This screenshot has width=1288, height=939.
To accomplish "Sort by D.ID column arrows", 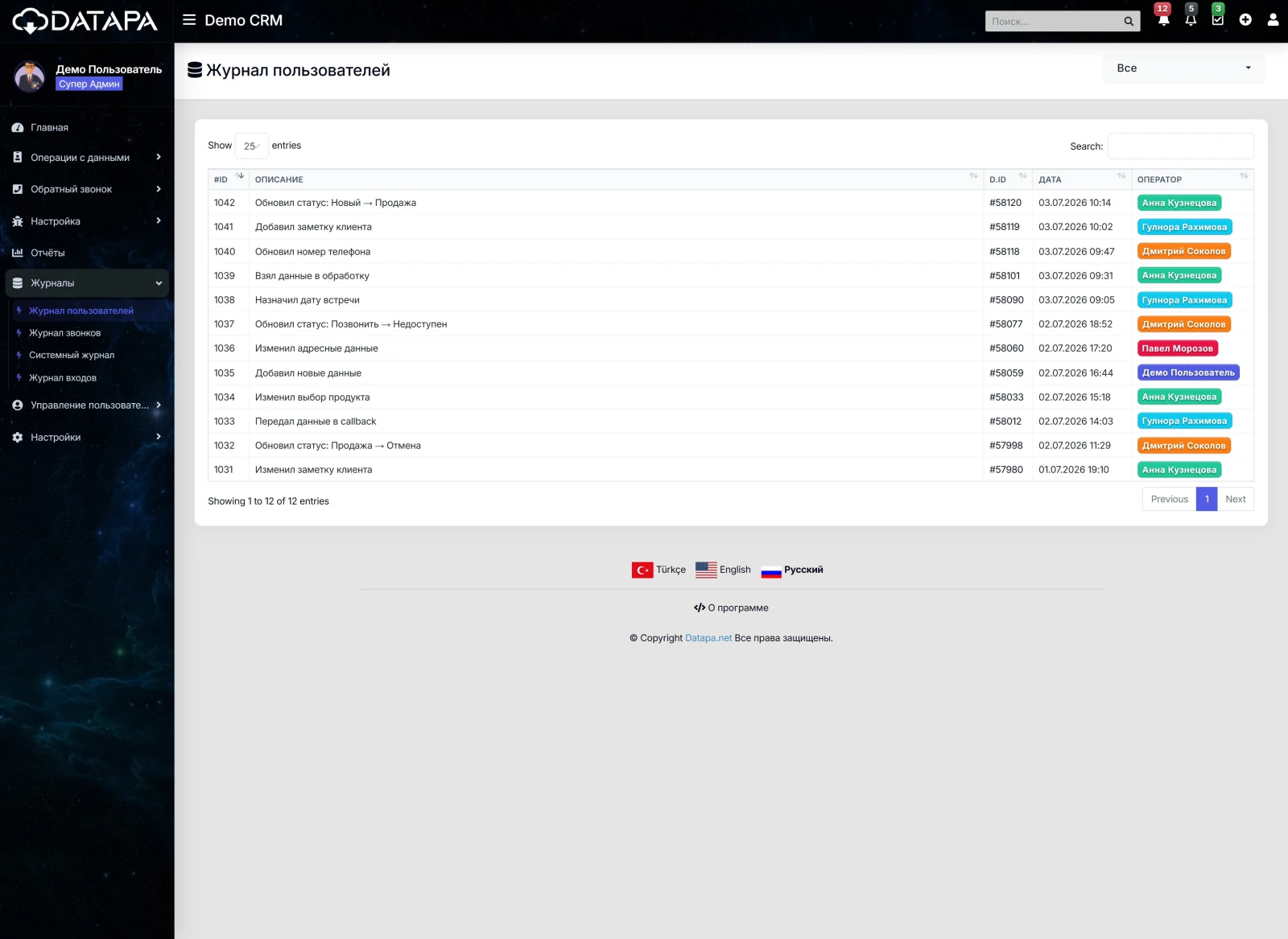I will pyautogui.click(x=1023, y=176).
